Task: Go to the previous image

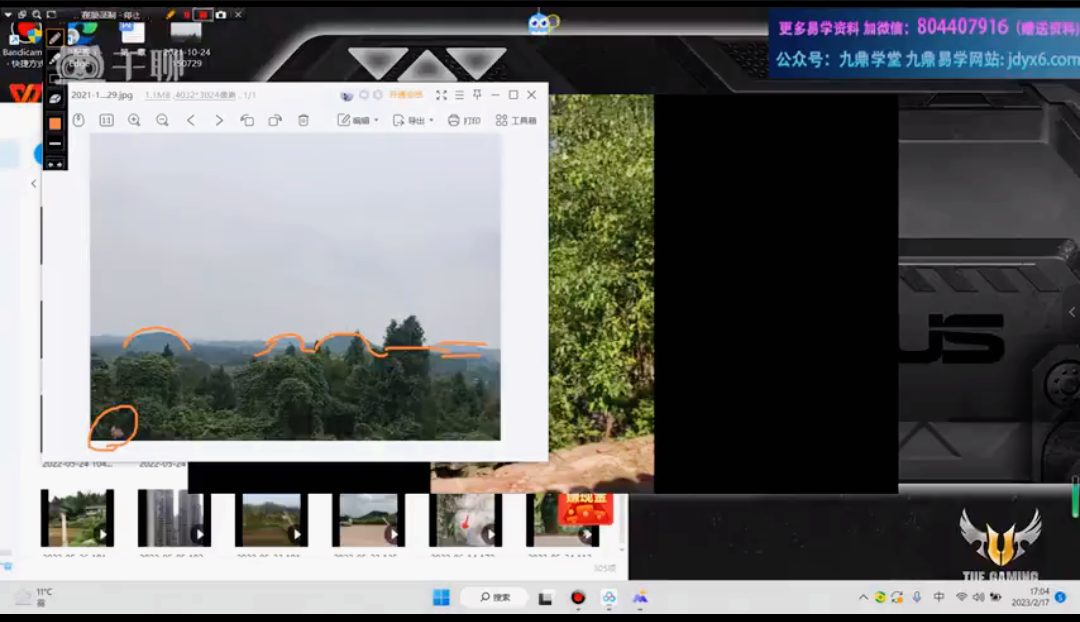Action: 191,120
